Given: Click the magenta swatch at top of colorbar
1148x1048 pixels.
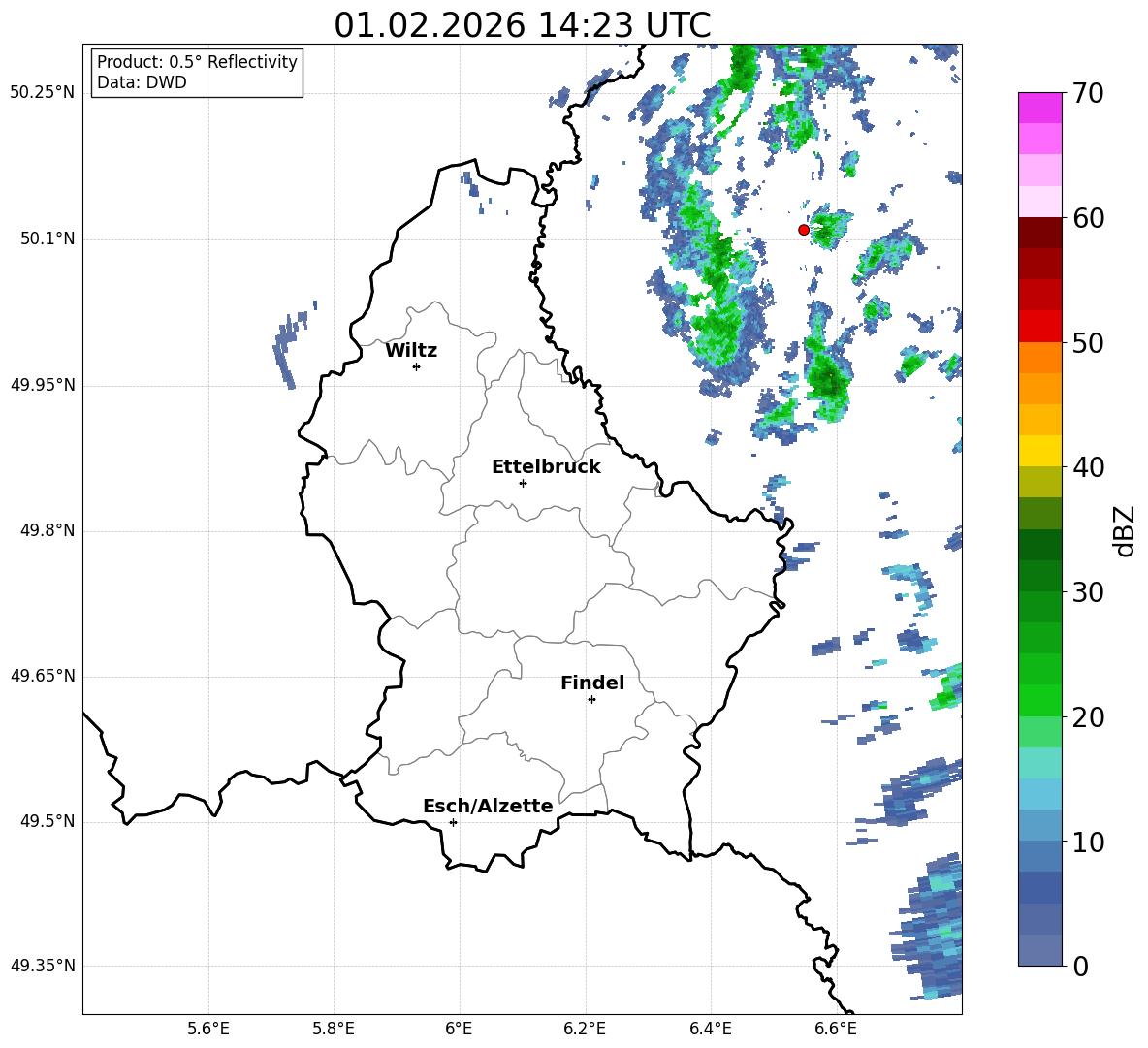Looking at the screenshot, I should tap(1039, 108).
